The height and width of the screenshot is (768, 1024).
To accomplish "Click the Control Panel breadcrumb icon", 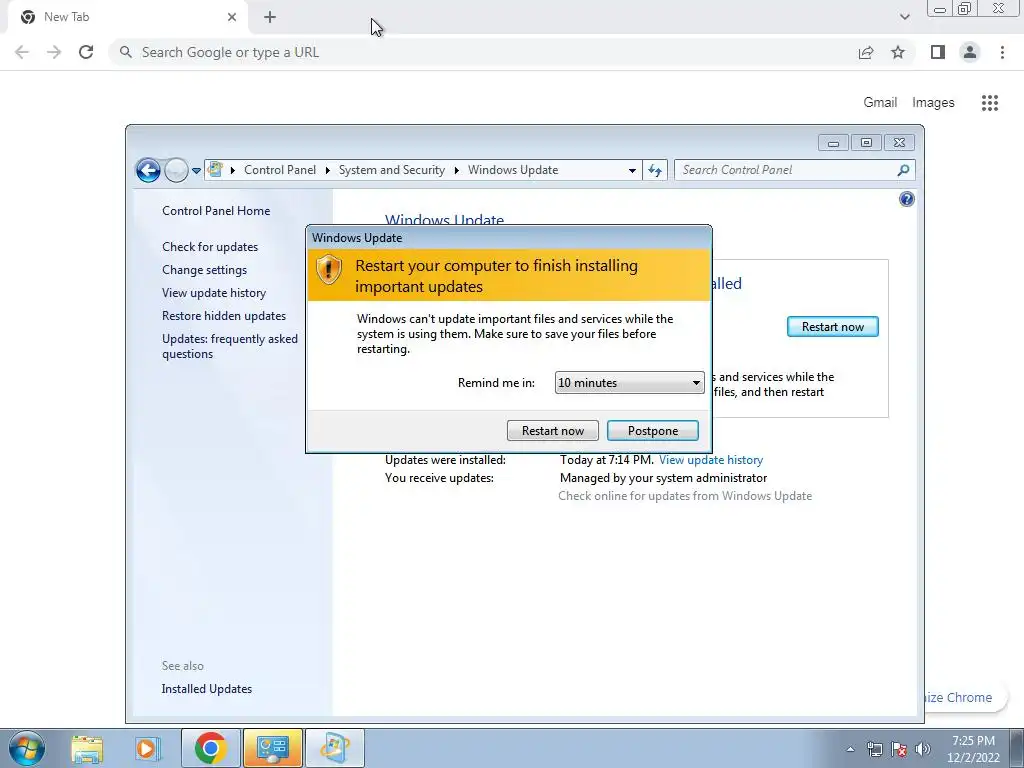I will pos(215,170).
